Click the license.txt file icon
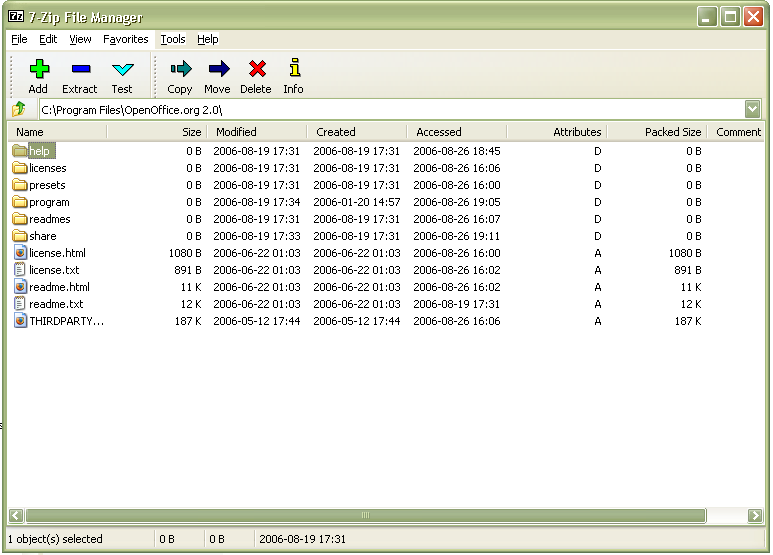 pyautogui.click(x=20, y=270)
